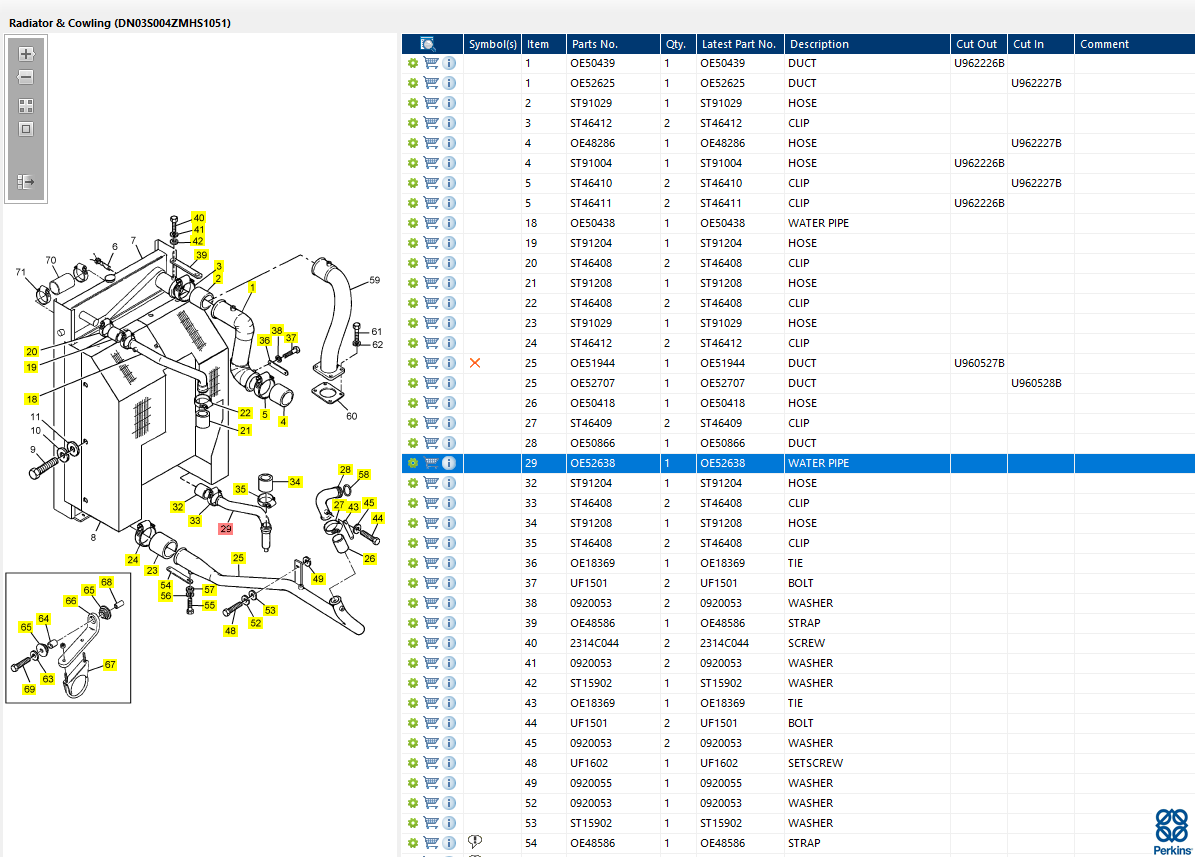This screenshot has height=857, width=1195.
Task: Add OE52707 duct to cart
Action: point(431,383)
